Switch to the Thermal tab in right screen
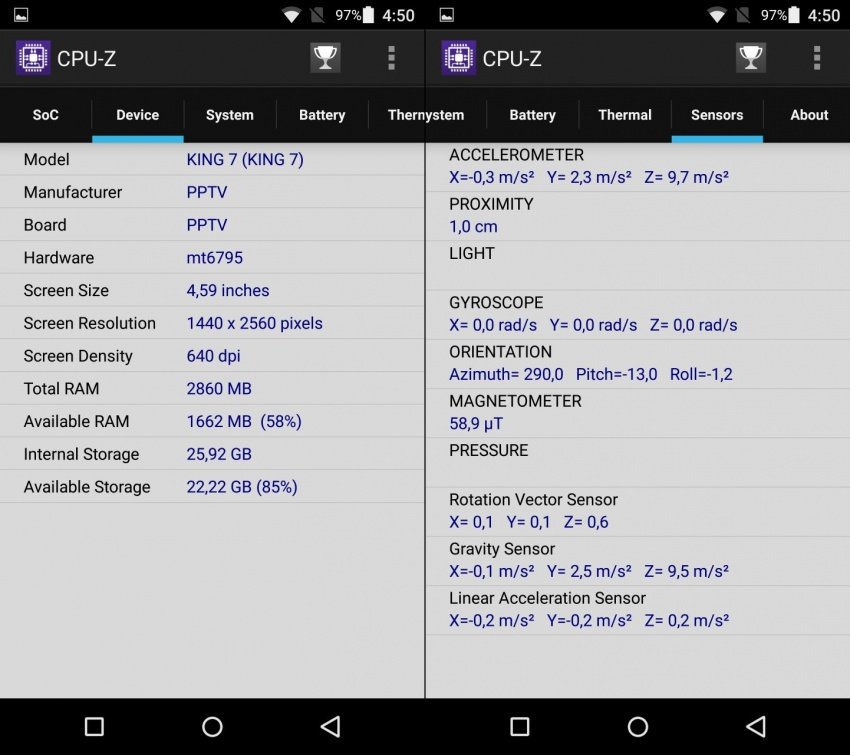 point(625,115)
